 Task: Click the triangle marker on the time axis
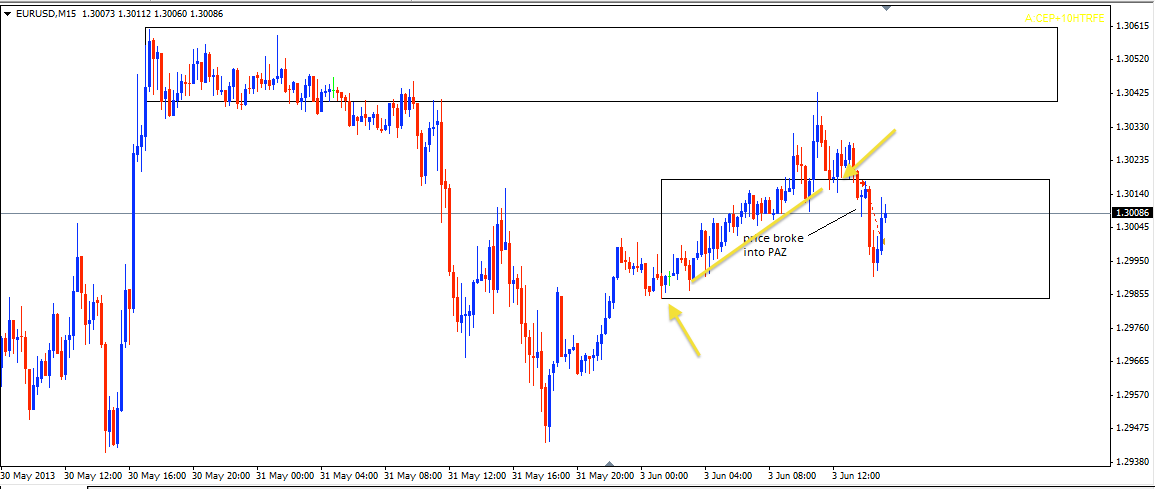[609, 463]
